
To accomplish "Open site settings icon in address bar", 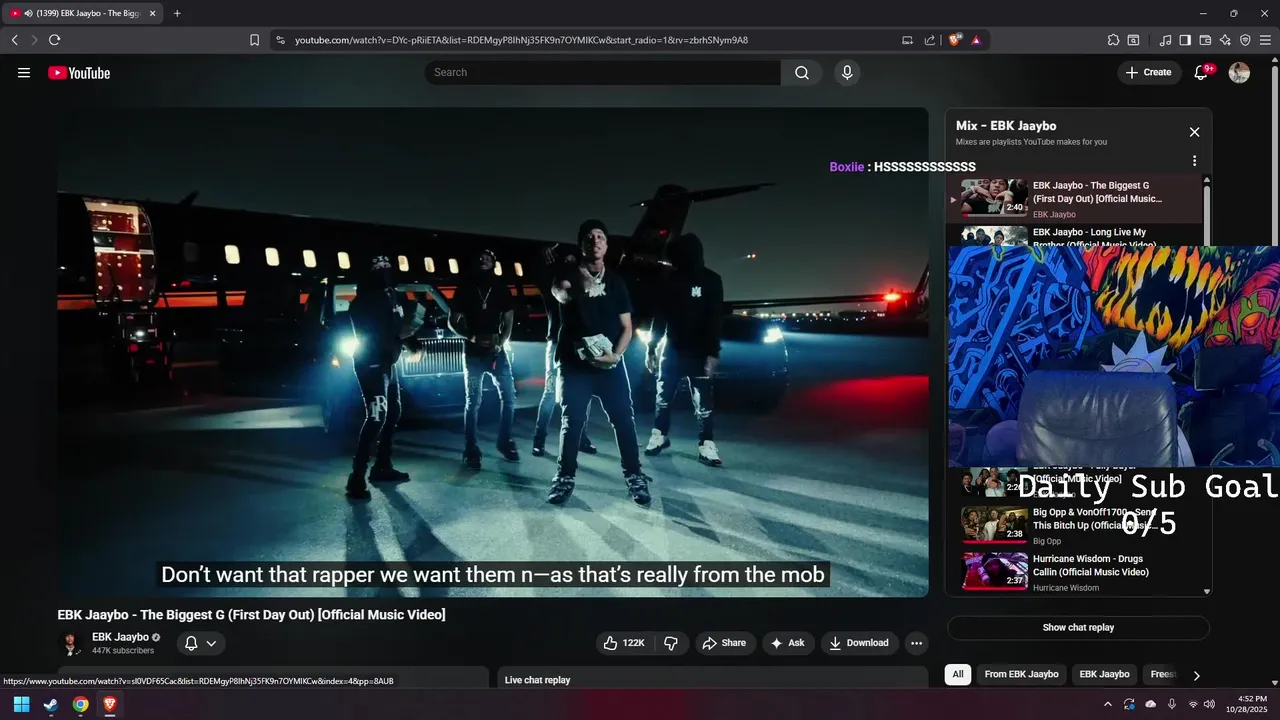I will (280, 40).
